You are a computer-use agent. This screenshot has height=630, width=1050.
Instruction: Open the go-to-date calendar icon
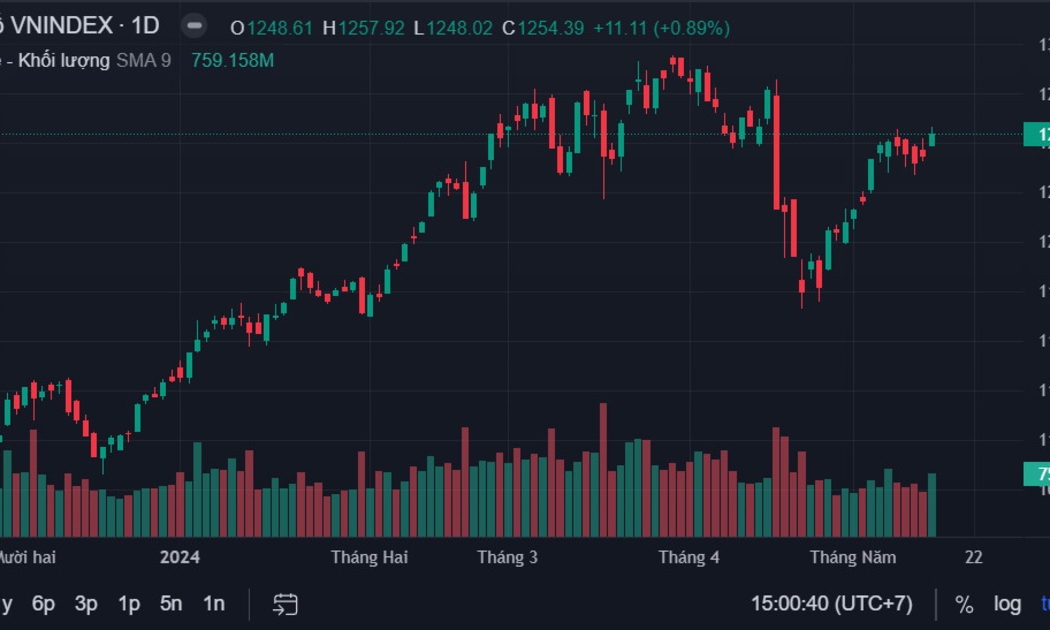[x=285, y=604]
